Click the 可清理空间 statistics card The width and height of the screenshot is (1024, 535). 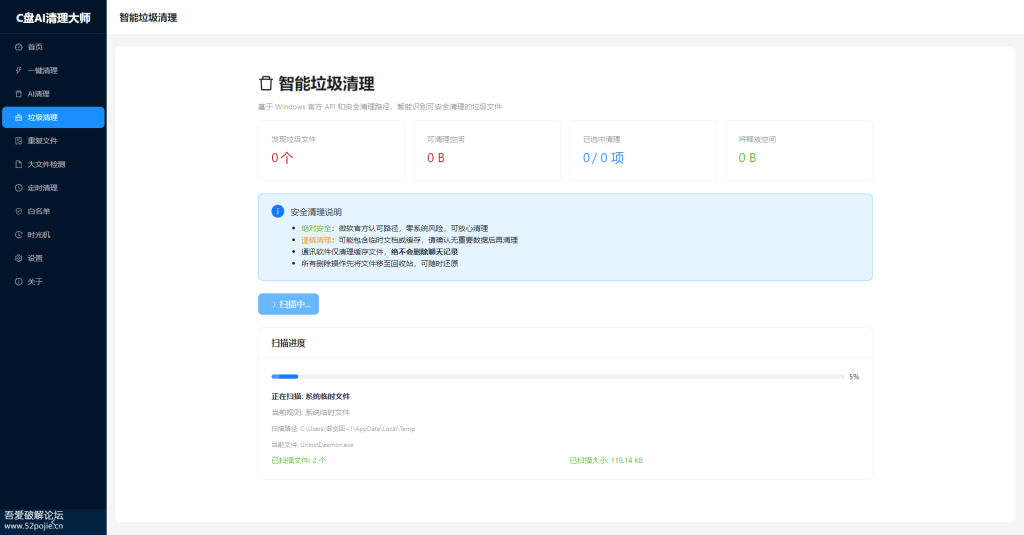pos(487,151)
